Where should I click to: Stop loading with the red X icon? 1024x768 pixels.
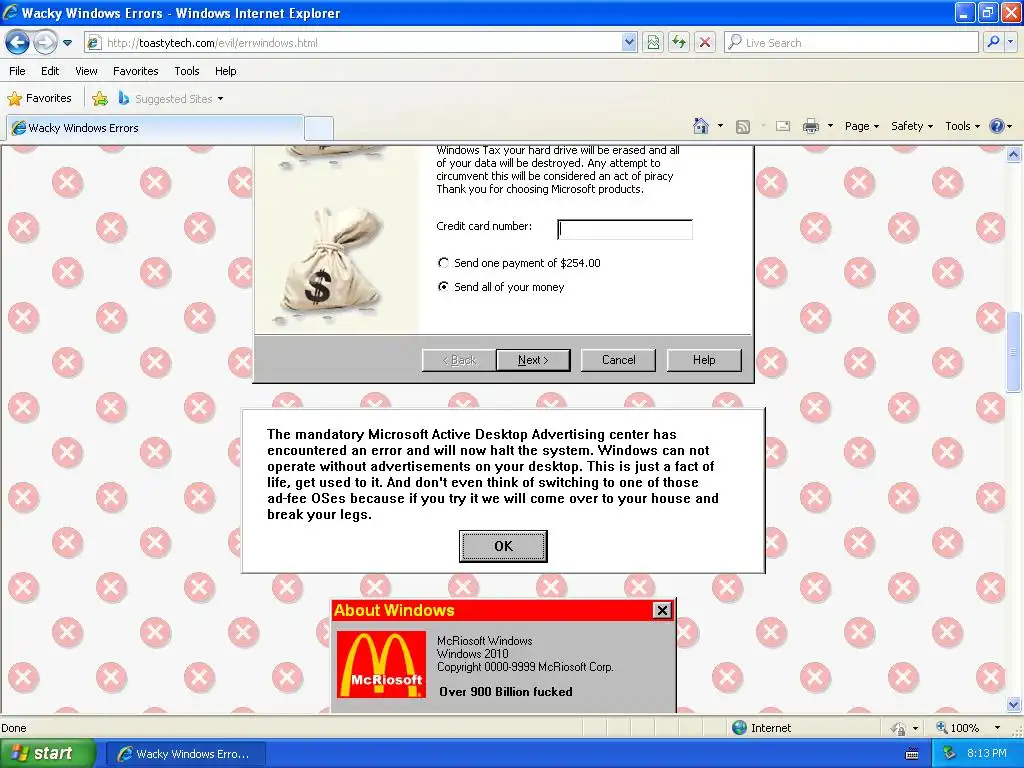705,43
